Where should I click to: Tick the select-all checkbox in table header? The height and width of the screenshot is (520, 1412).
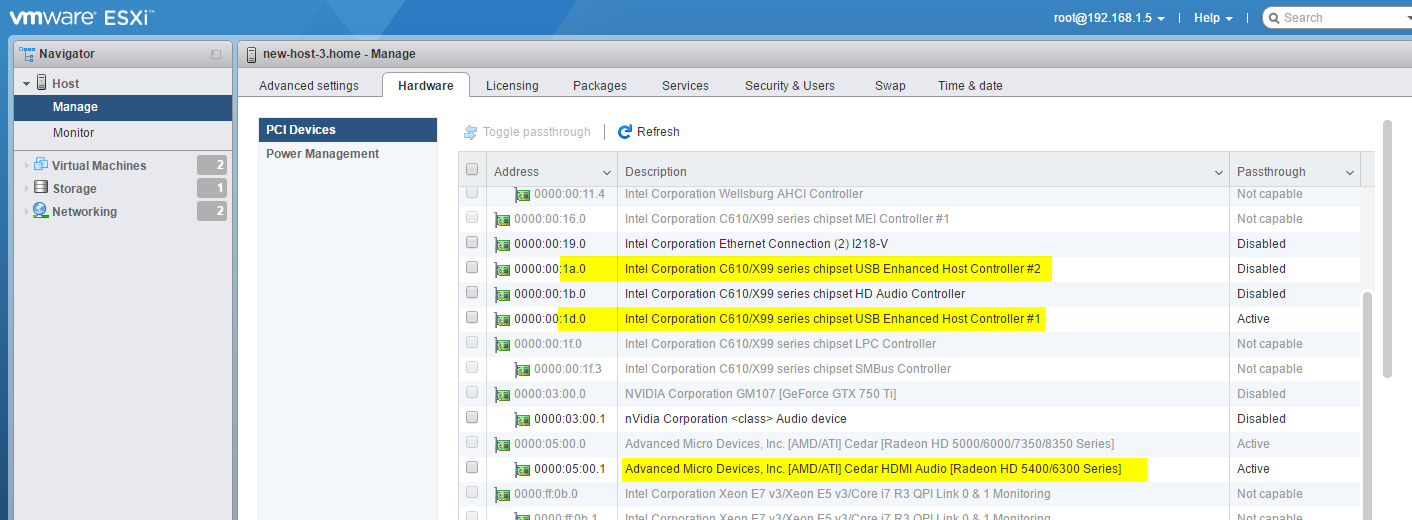(472, 170)
